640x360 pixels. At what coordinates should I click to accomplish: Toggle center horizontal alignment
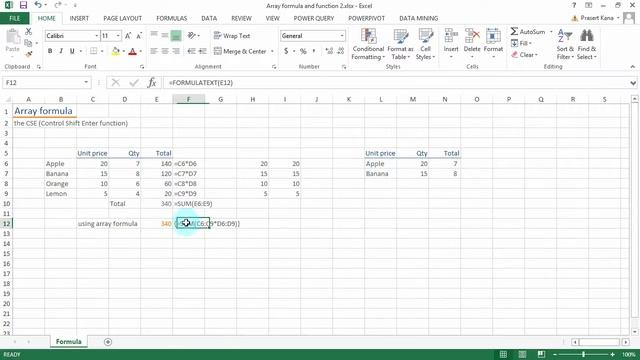tap(165, 51)
